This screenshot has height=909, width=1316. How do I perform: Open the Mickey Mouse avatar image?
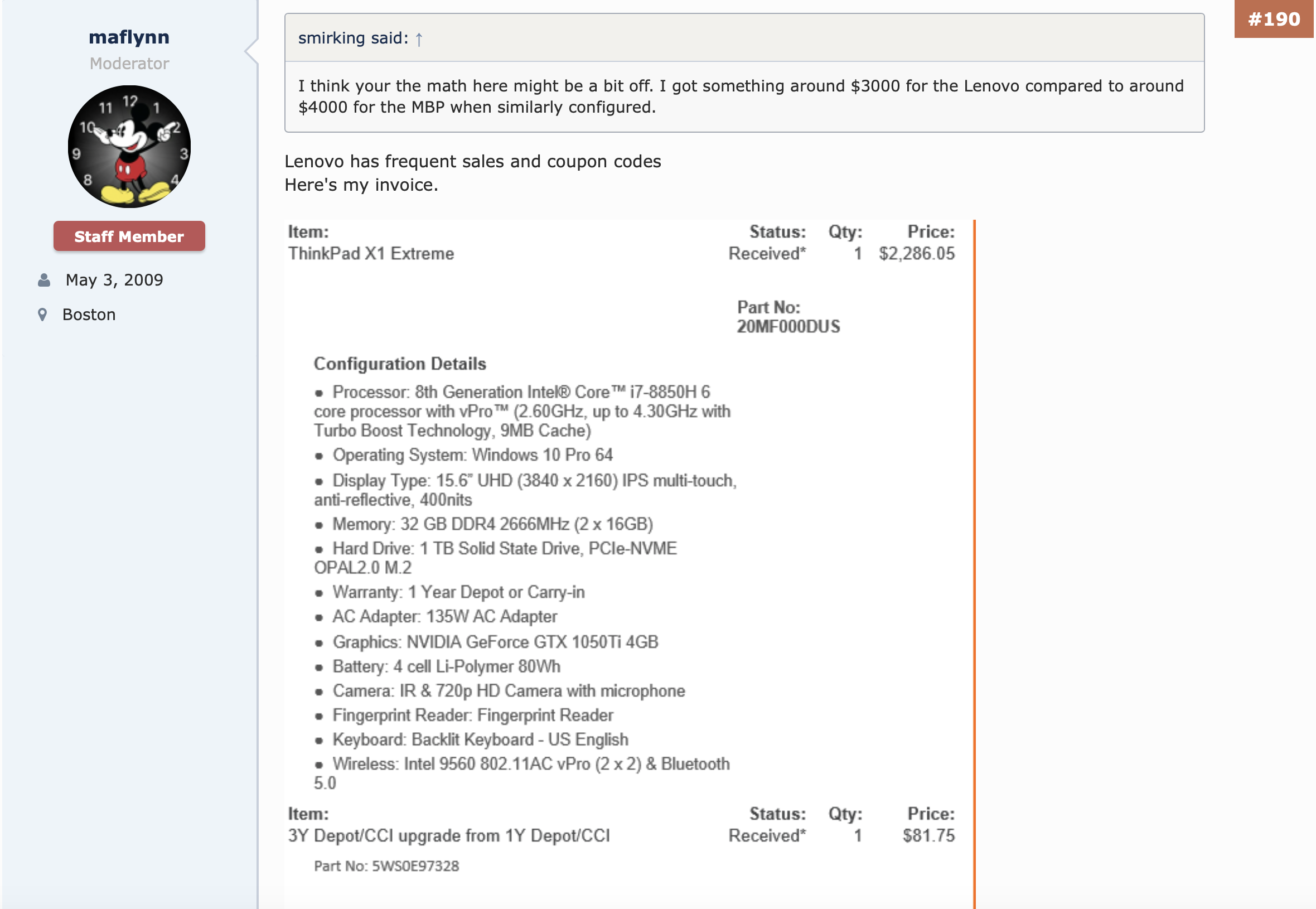[129, 146]
